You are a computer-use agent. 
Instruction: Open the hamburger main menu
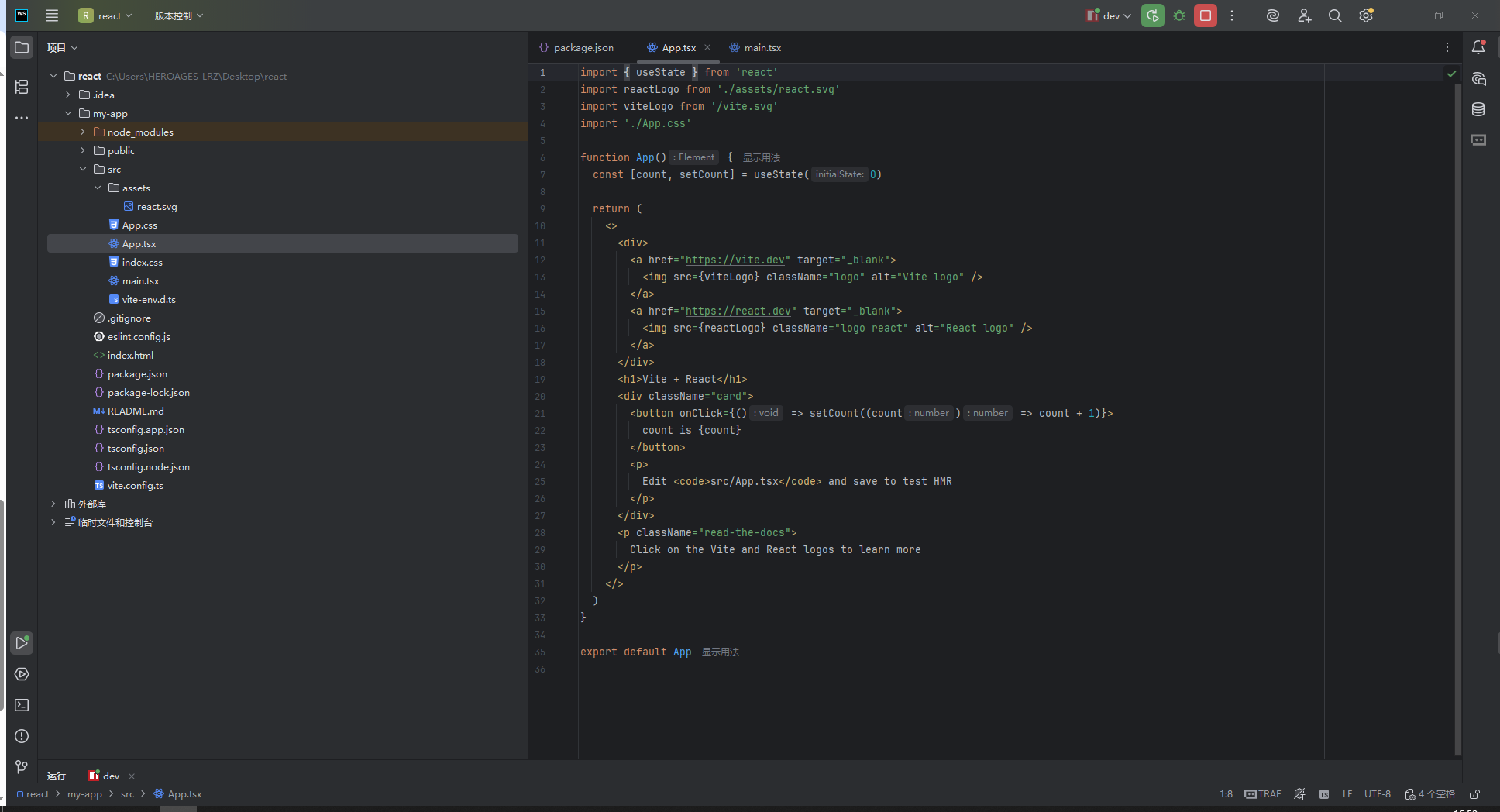click(x=51, y=15)
